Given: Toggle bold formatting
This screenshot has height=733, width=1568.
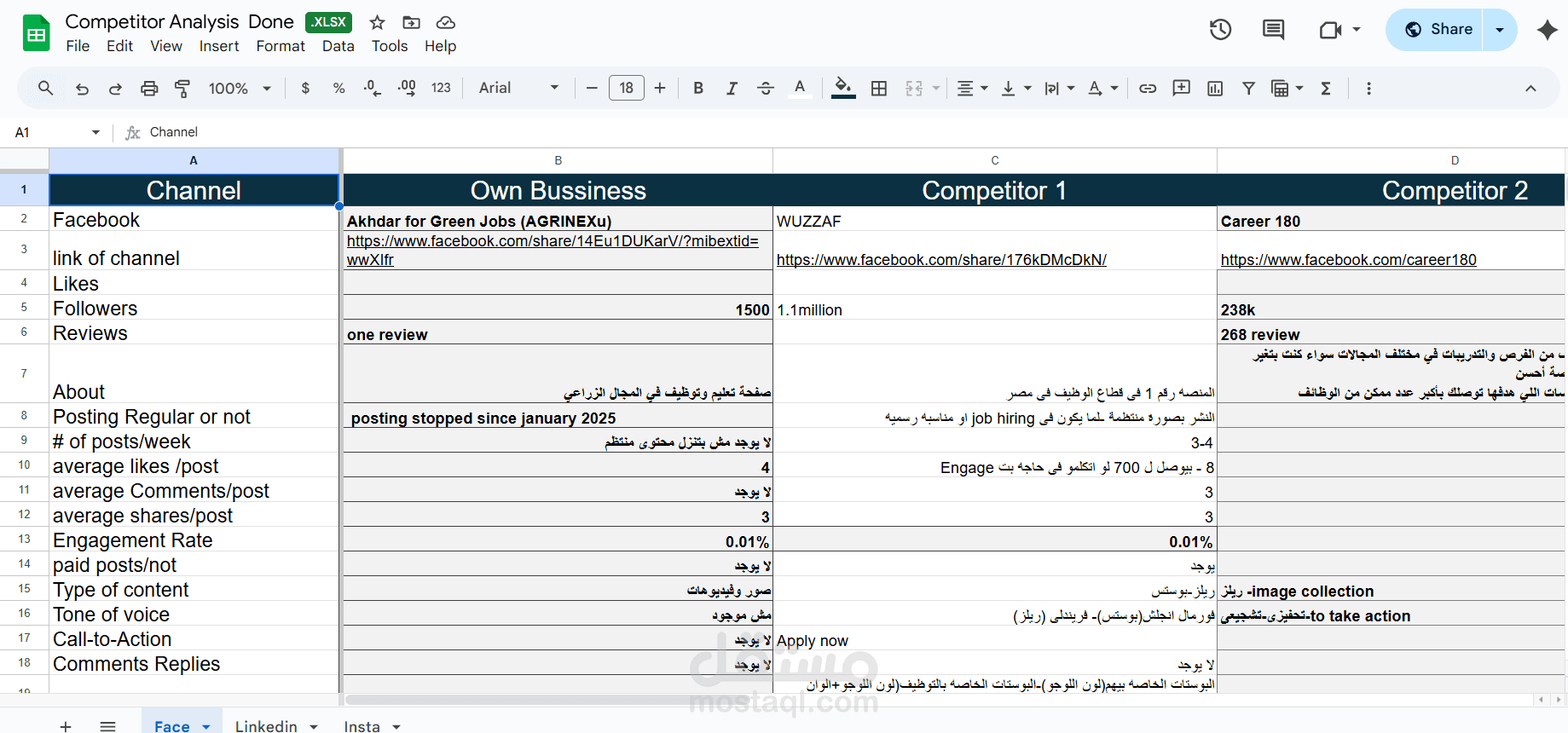Looking at the screenshot, I should point(698,88).
